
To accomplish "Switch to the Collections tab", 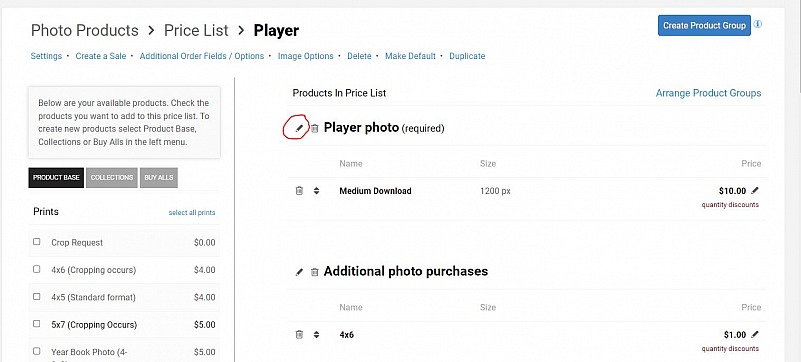I will [x=112, y=178].
